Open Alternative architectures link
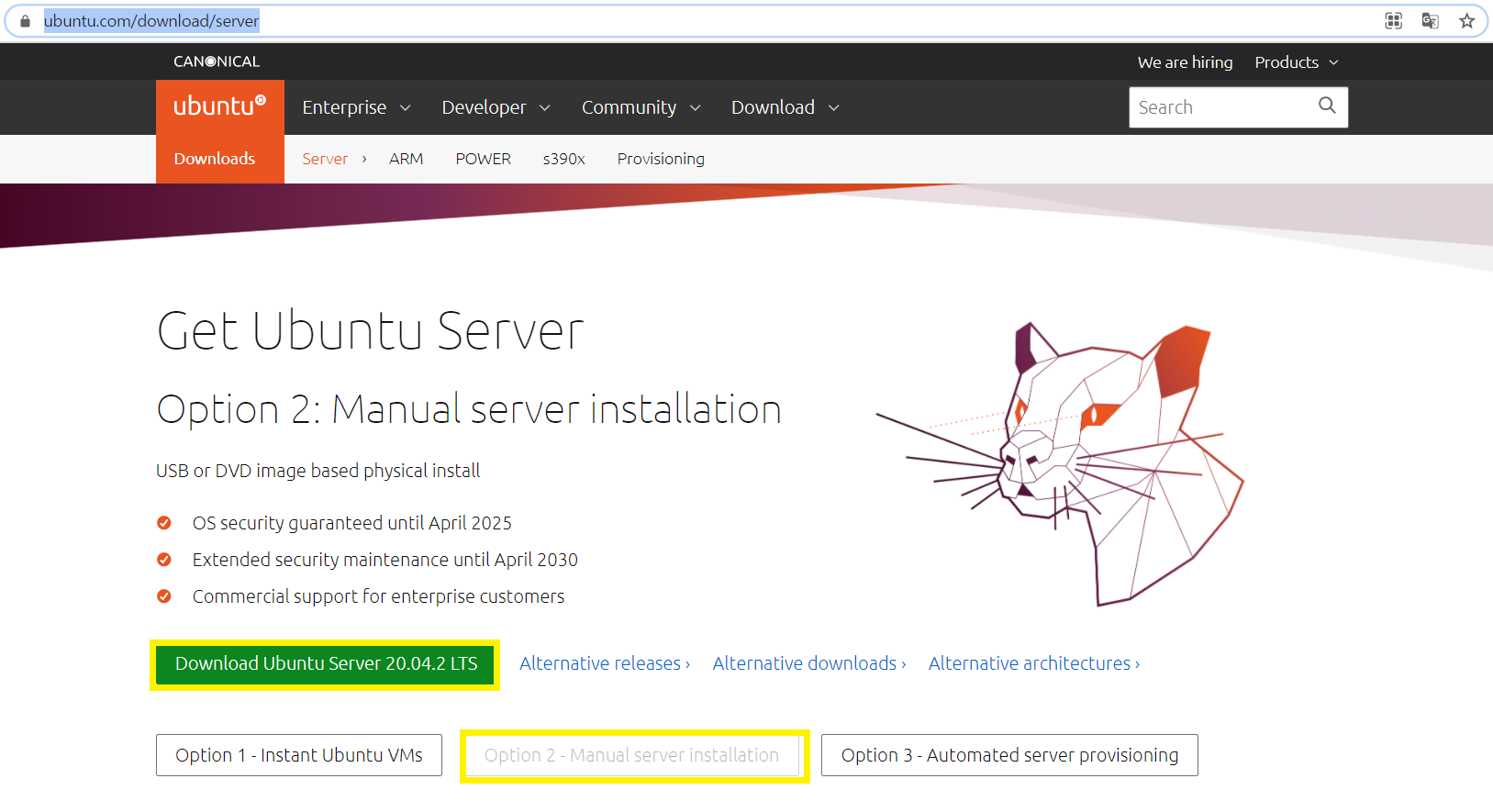 coord(1034,663)
